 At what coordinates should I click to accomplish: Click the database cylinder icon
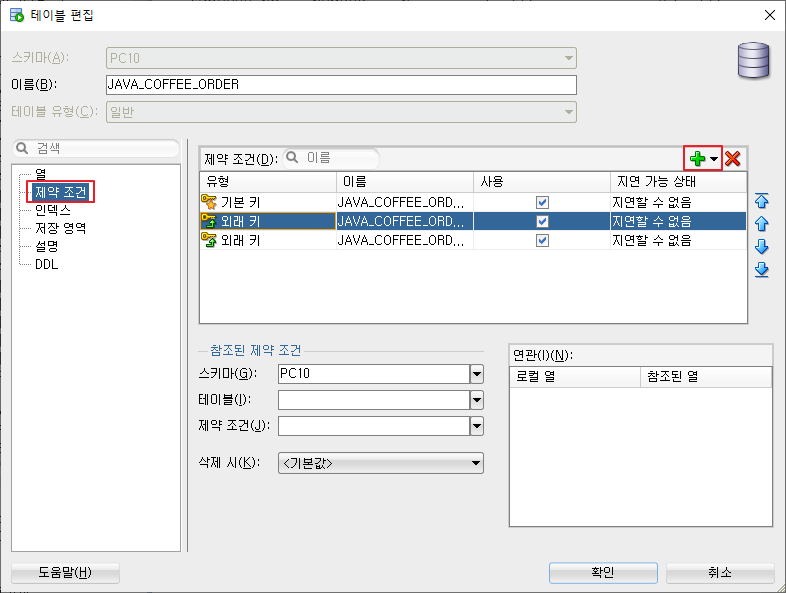pos(753,61)
